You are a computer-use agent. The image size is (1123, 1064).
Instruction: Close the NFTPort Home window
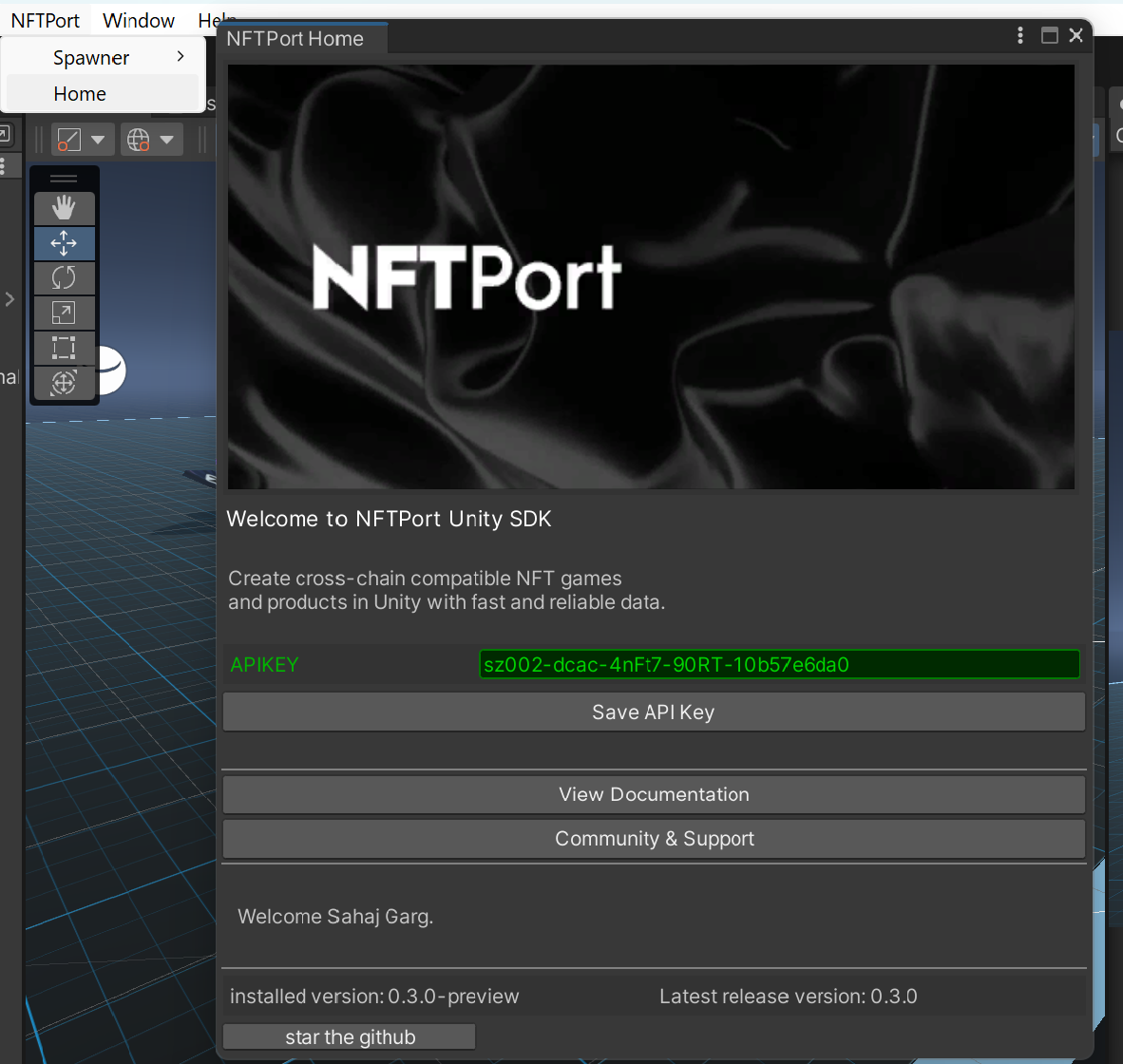coord(1075,35)
